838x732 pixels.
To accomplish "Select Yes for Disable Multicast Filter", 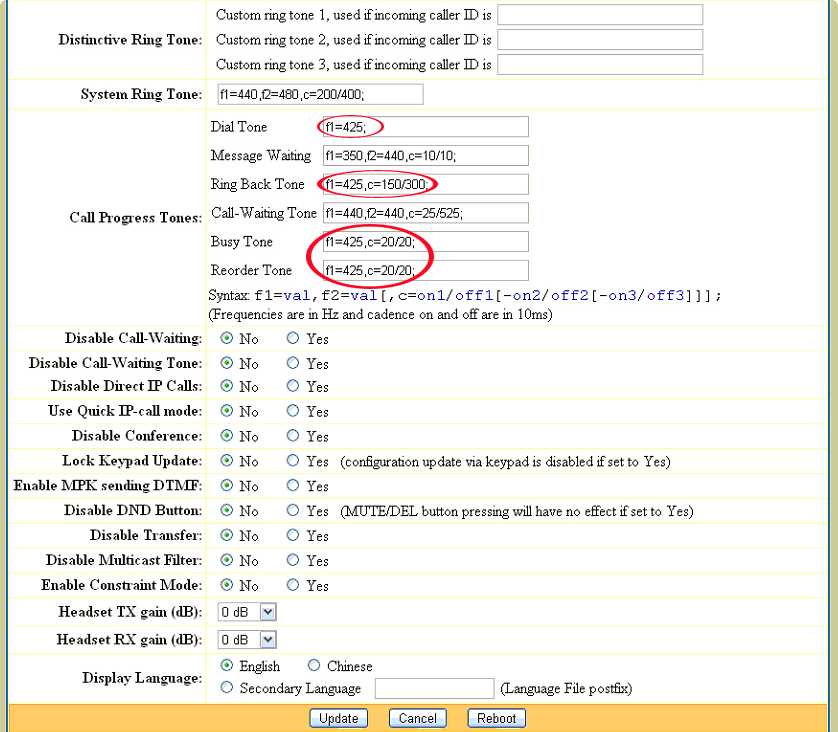I will (292, 560).
